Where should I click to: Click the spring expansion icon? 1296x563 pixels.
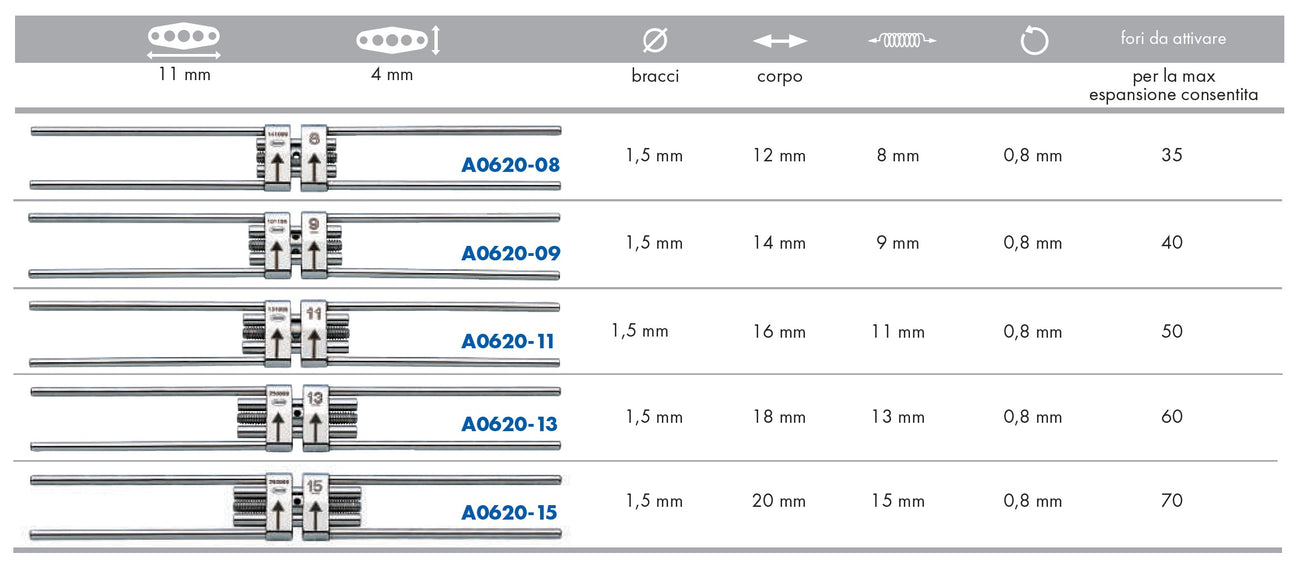902,40
